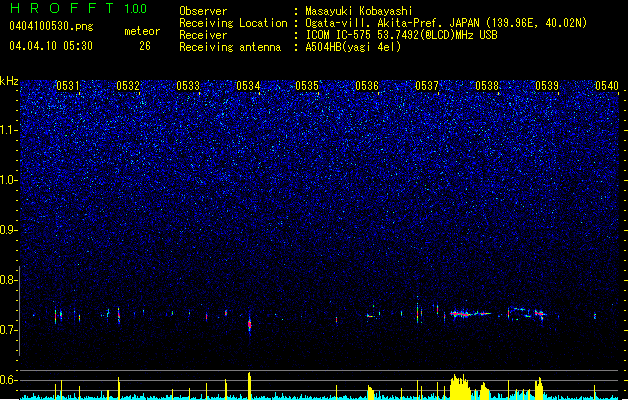
Task: Click the wide yellow intensity block after 0537
Action: 460,387
